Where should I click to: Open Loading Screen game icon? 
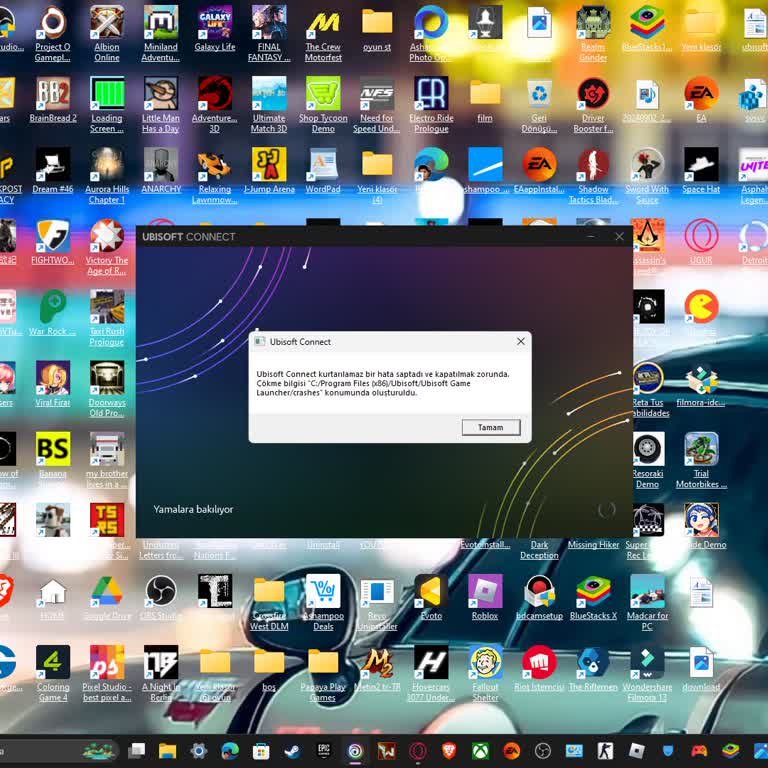pos(107,105)
